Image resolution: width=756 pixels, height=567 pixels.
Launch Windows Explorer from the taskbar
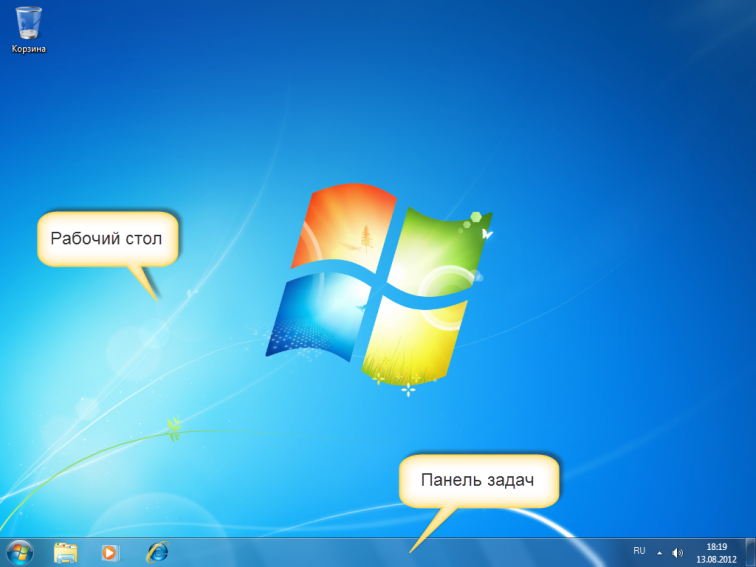point(66,553)
